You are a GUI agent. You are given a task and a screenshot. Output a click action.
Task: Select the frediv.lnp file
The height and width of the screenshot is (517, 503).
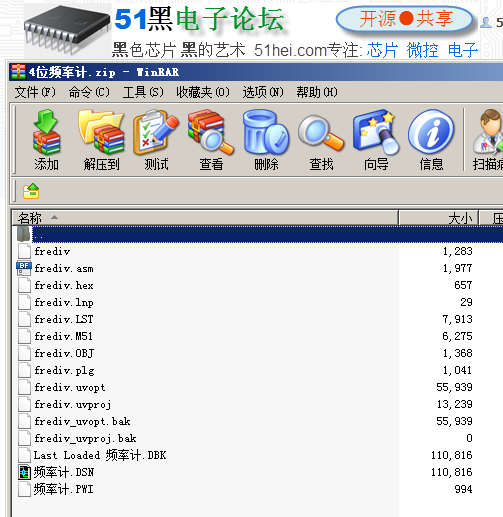coord(64,302)
